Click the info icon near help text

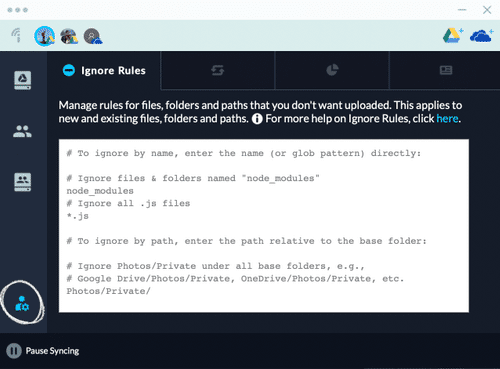[x=257, y=119]
